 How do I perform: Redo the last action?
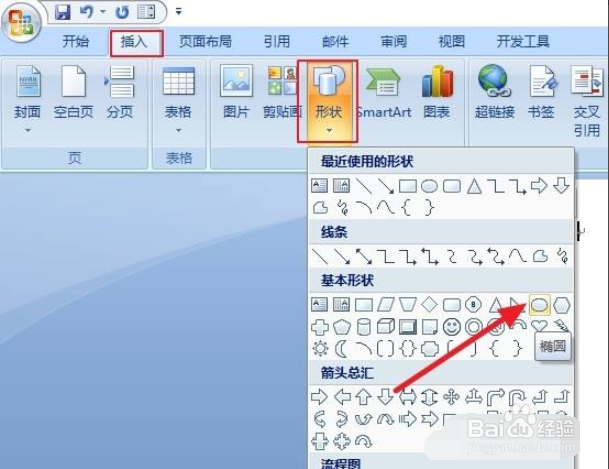tap(122, 12)
